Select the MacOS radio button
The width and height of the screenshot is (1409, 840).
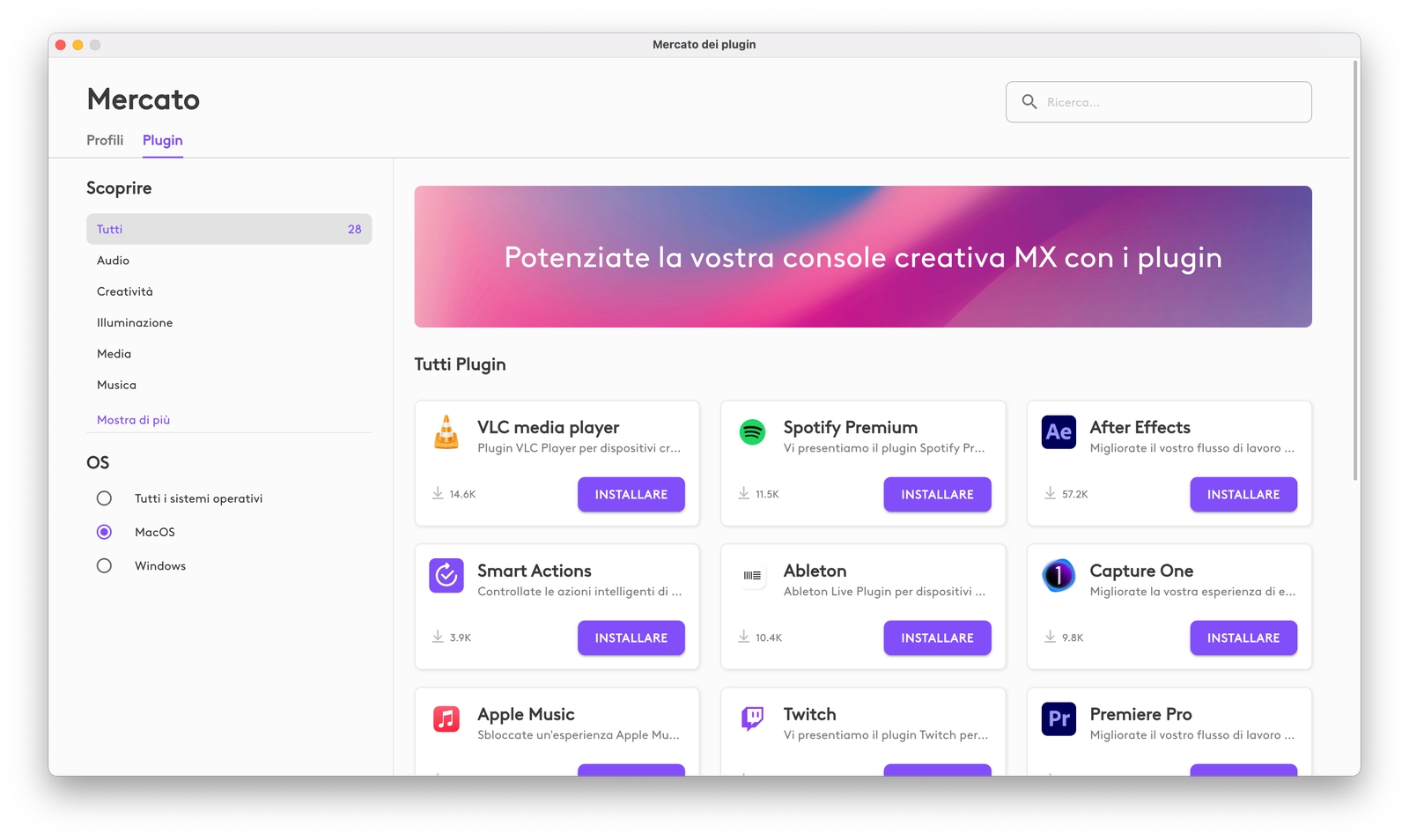coord(104,532)
